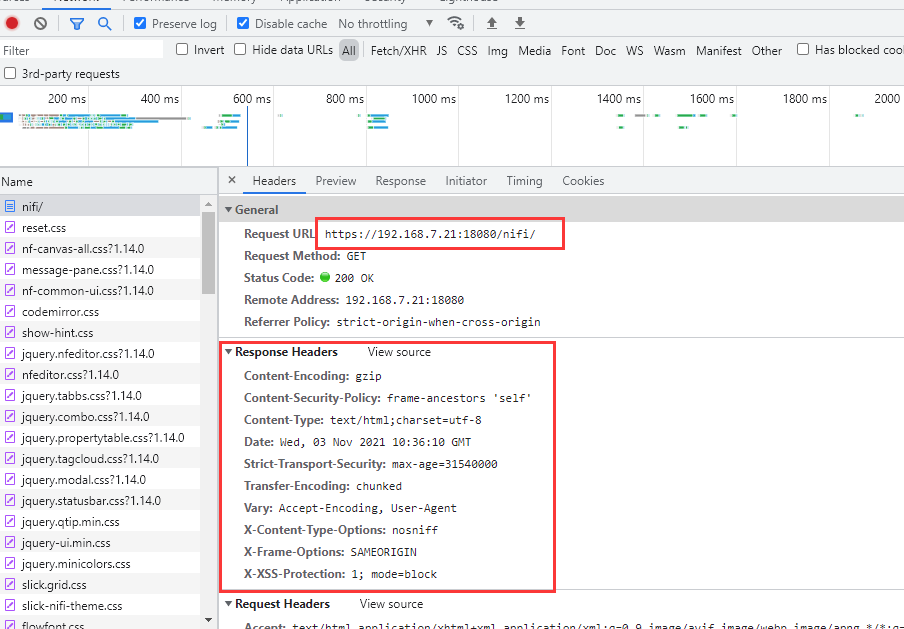Export HAR file

(x=520, y=23)
